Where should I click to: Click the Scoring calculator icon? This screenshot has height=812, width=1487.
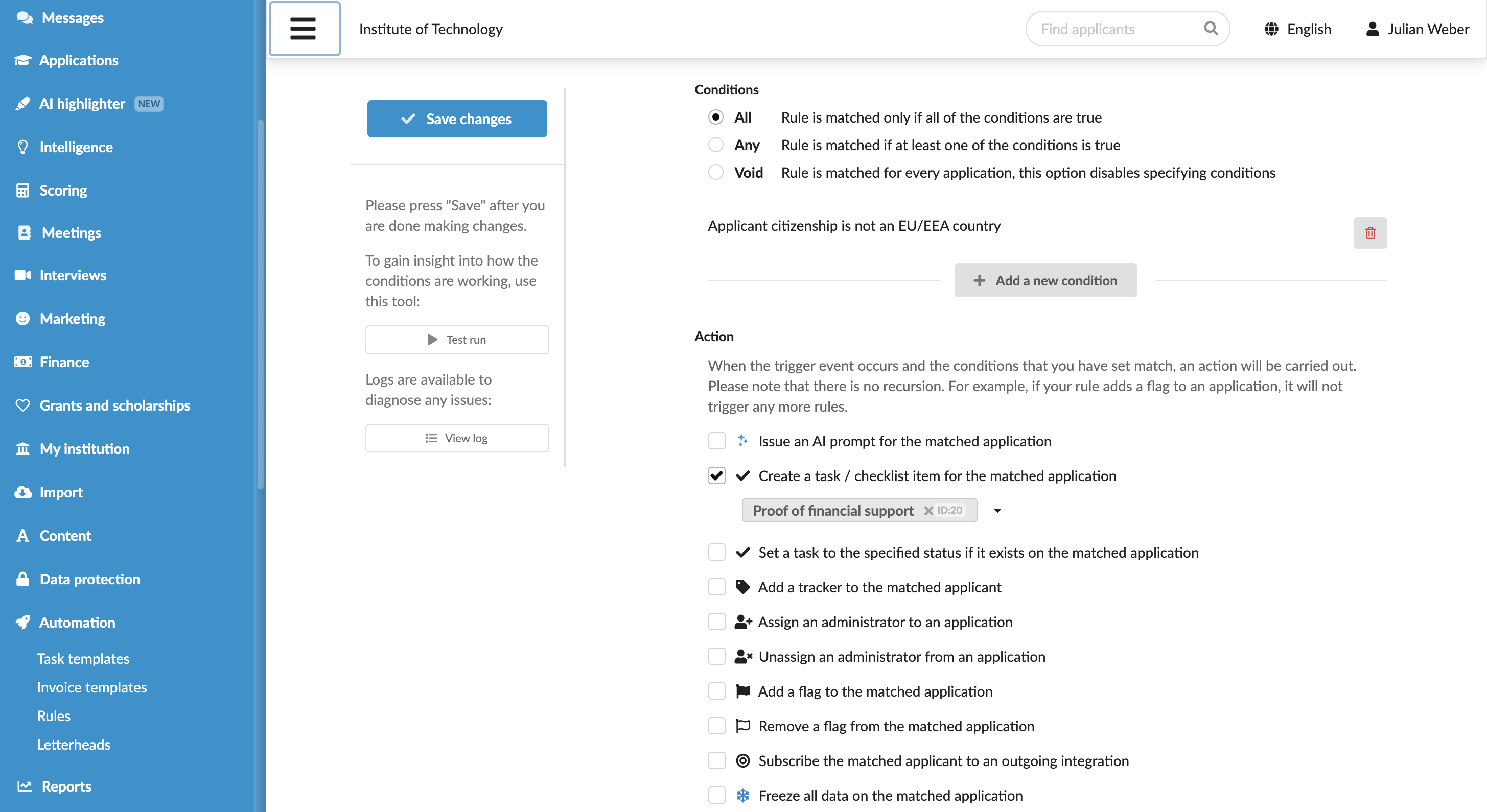point(22,190)
